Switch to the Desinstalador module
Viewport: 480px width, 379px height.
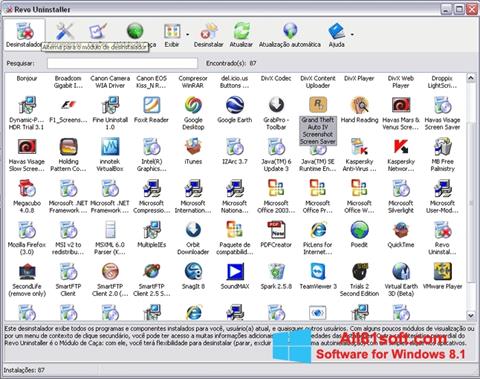[24, 35]
